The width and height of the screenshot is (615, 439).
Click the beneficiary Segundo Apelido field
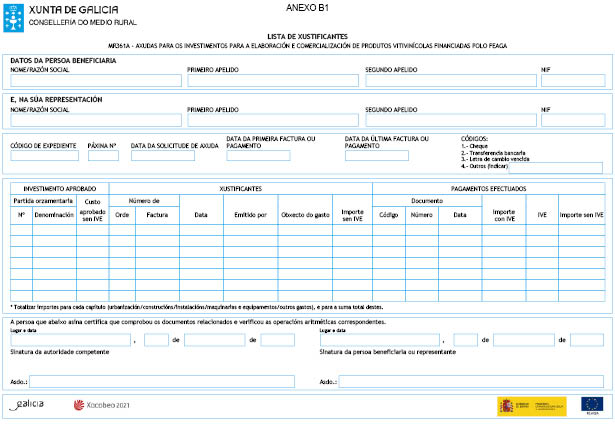448,80
